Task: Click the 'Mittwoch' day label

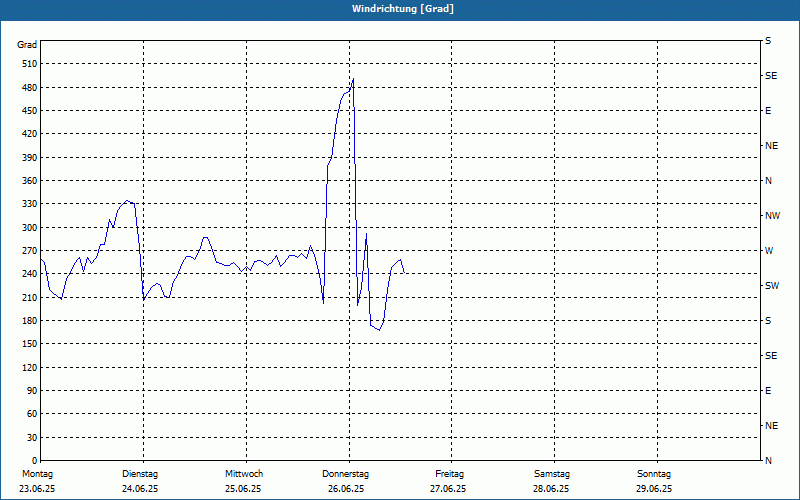Action: (x=244, y=474)
